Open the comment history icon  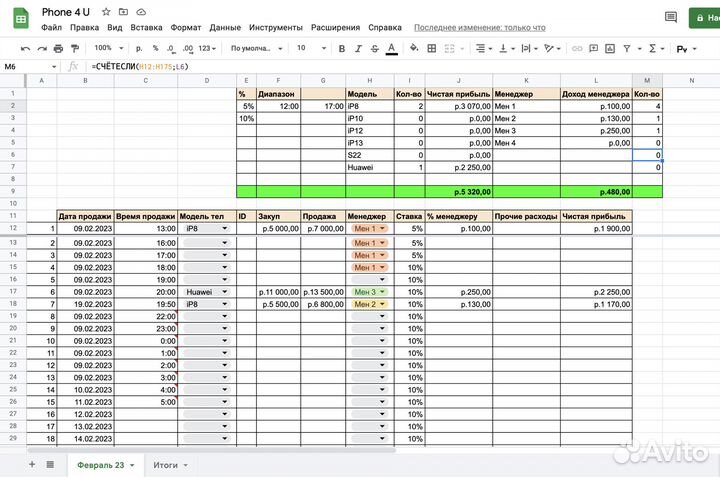click(671, 17)
